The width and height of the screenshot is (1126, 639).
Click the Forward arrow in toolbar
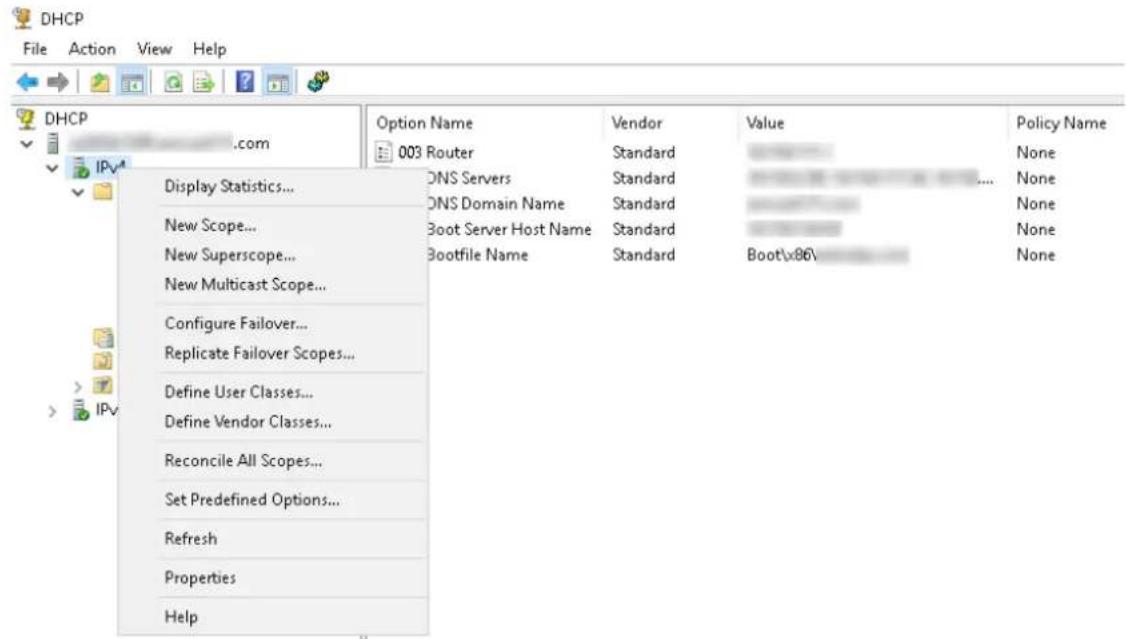58,83
